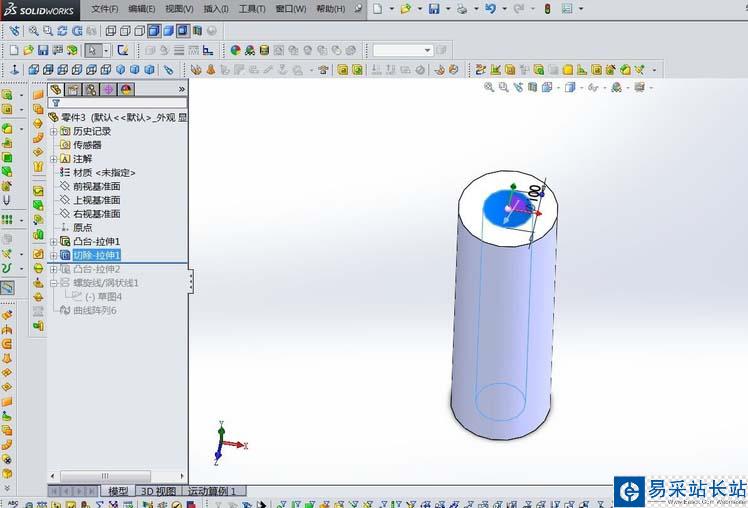The image size is (748, 508).
Task: Click the feature tree filter field
Action: (117, 103)
